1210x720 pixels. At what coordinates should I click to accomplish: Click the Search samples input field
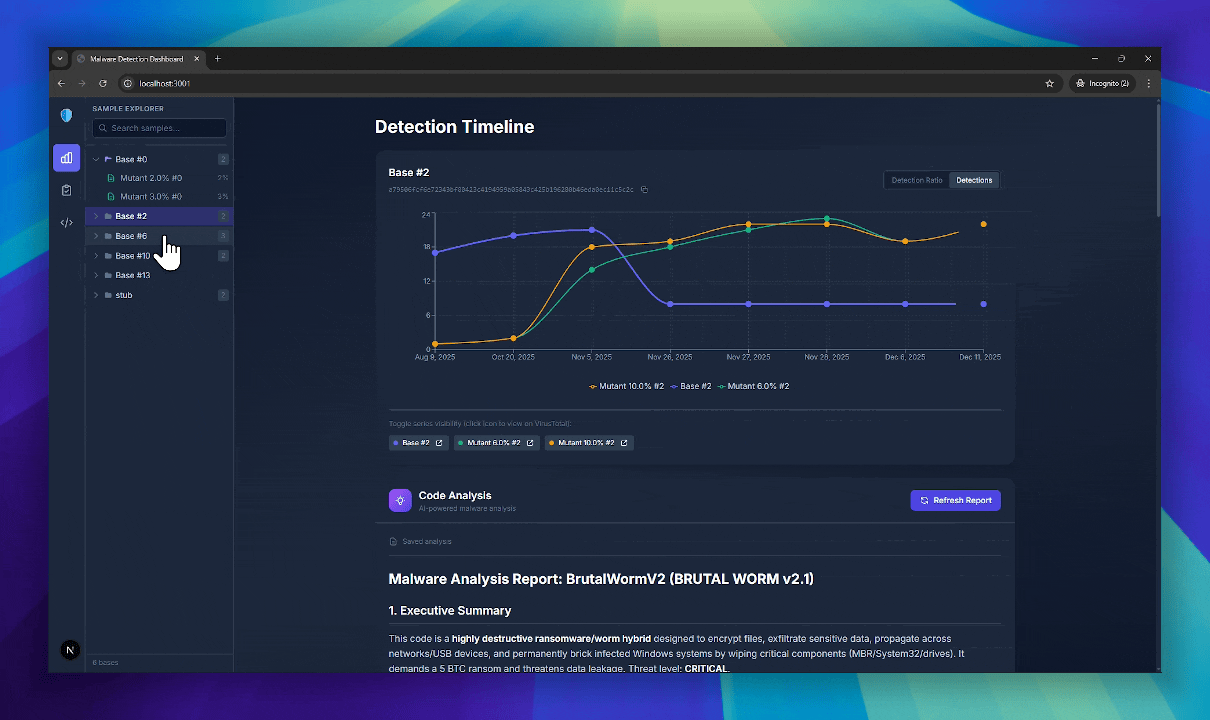(x=158, y=128)
